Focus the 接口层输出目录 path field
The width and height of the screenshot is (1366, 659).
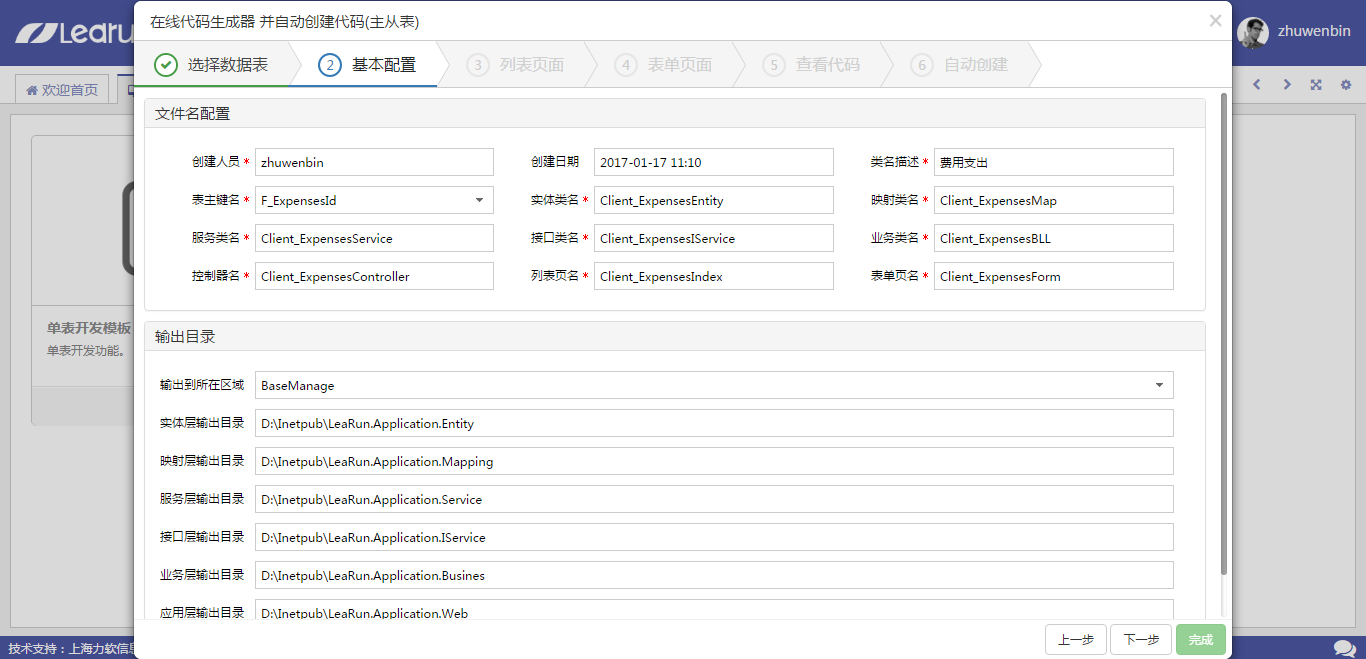pos(714,537)
